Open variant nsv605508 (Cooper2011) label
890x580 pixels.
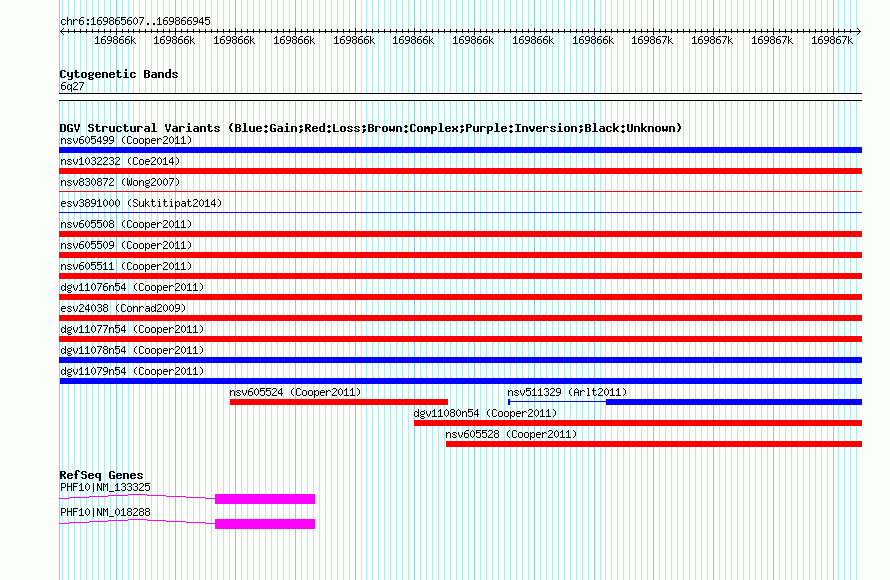tap(126, 224)
